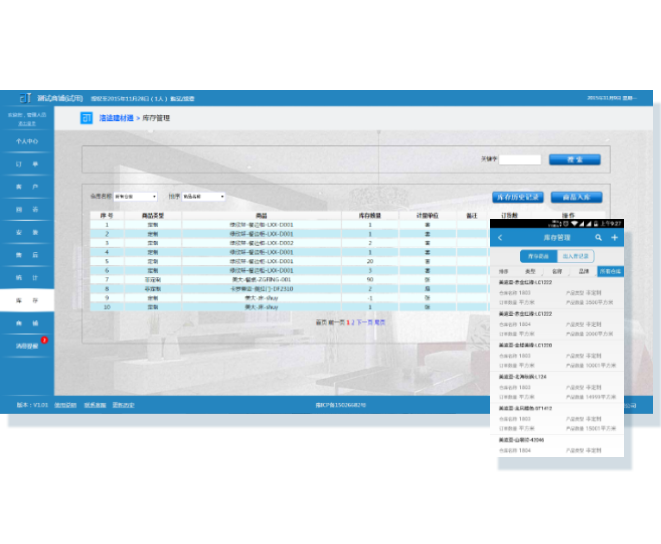Go to page 2 in the pagination
Screen dimensions: 661x544
[x=353, y=322]
